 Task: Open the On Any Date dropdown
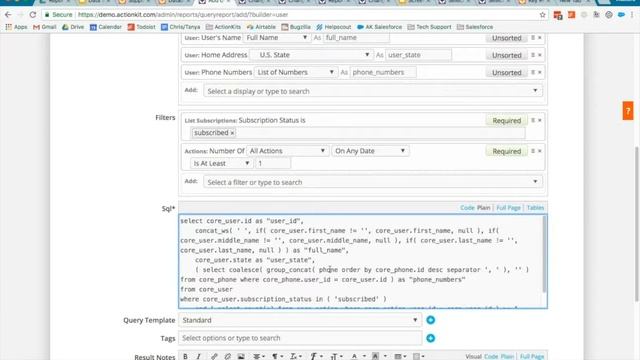[x=371, y=151]
